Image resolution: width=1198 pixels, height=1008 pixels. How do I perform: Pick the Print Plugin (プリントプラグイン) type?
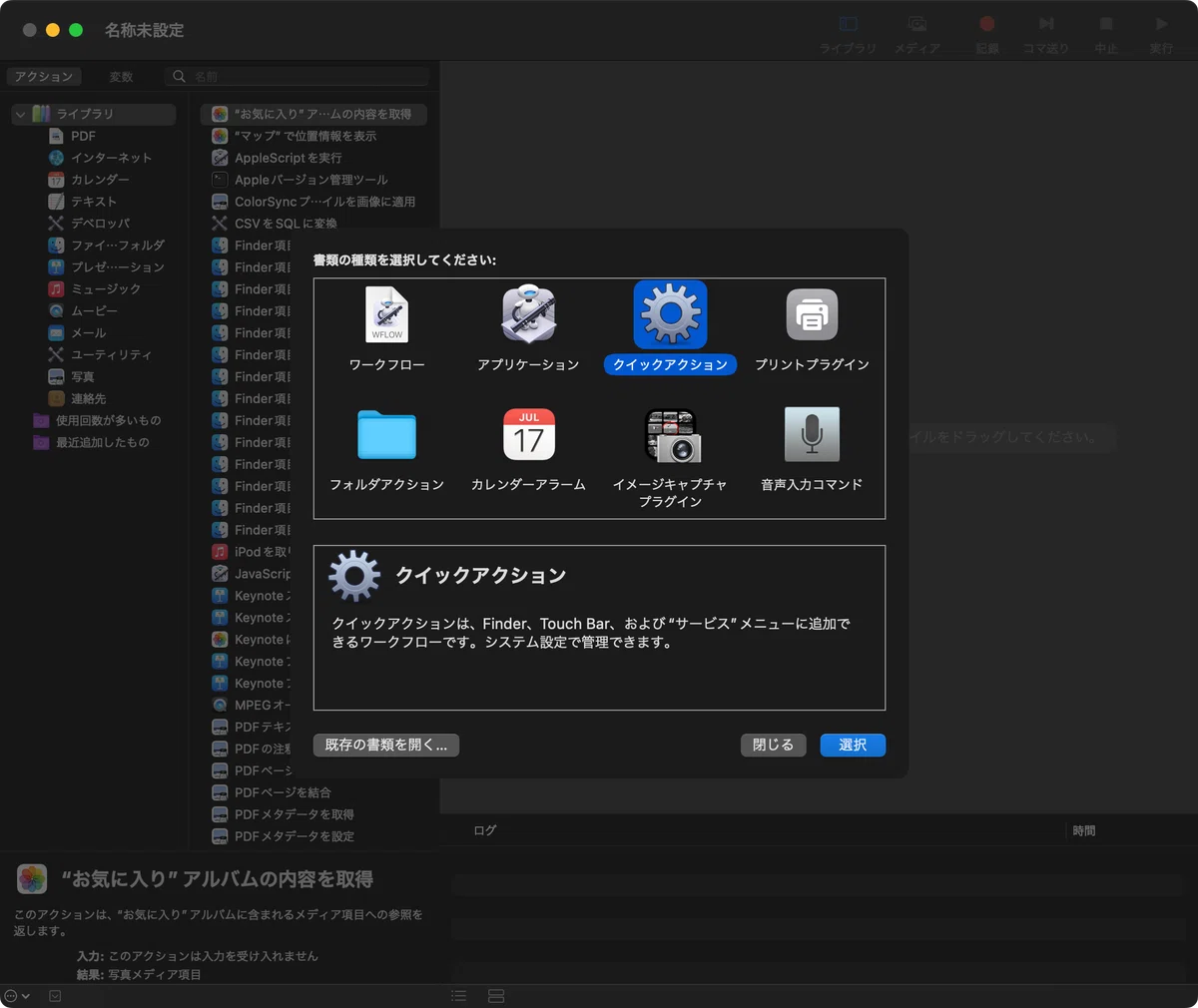(812, 329)
